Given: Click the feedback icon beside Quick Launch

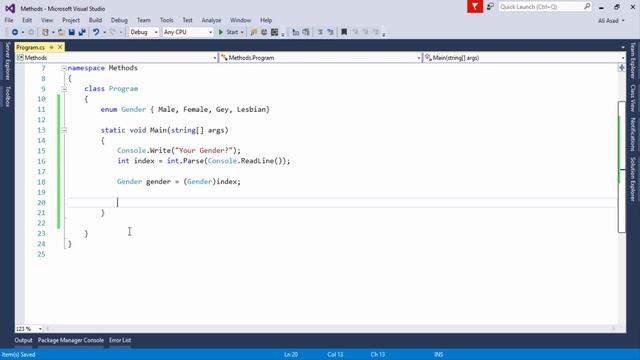Looking at the screenshot, I should (490, 7).
